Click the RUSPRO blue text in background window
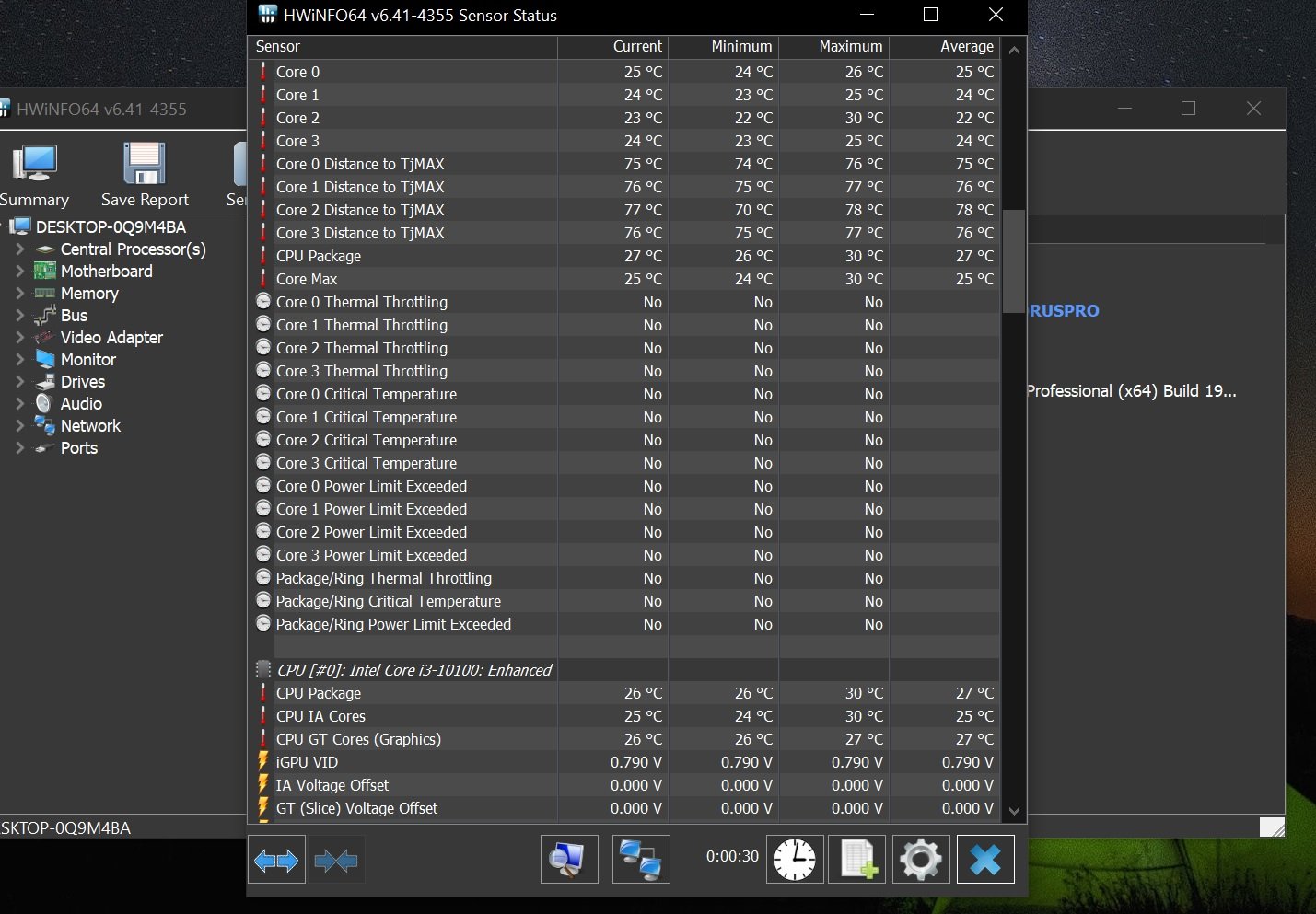 pos(1065,311)
